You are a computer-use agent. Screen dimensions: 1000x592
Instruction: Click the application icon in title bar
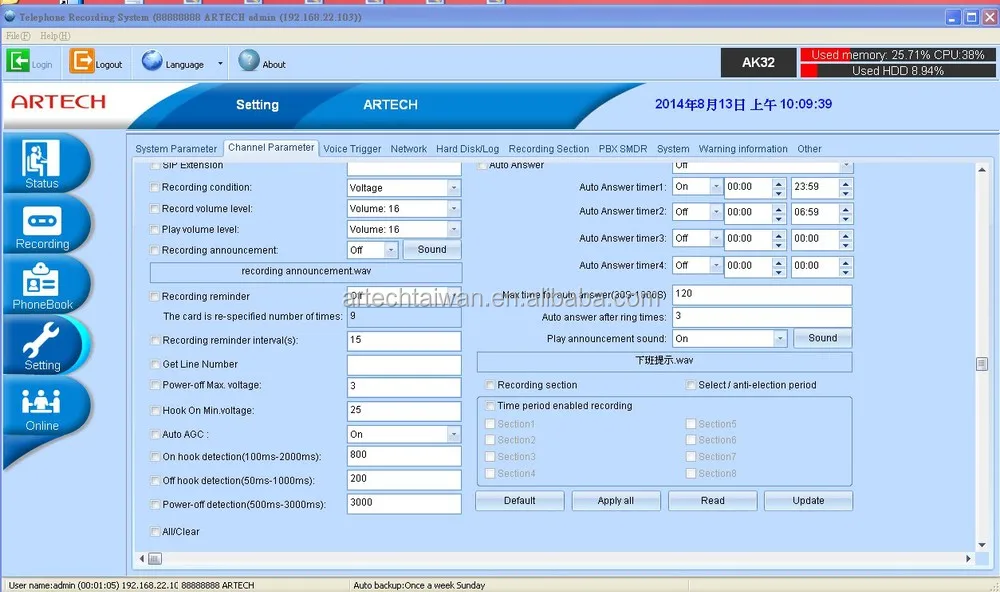tap(10, 17)
